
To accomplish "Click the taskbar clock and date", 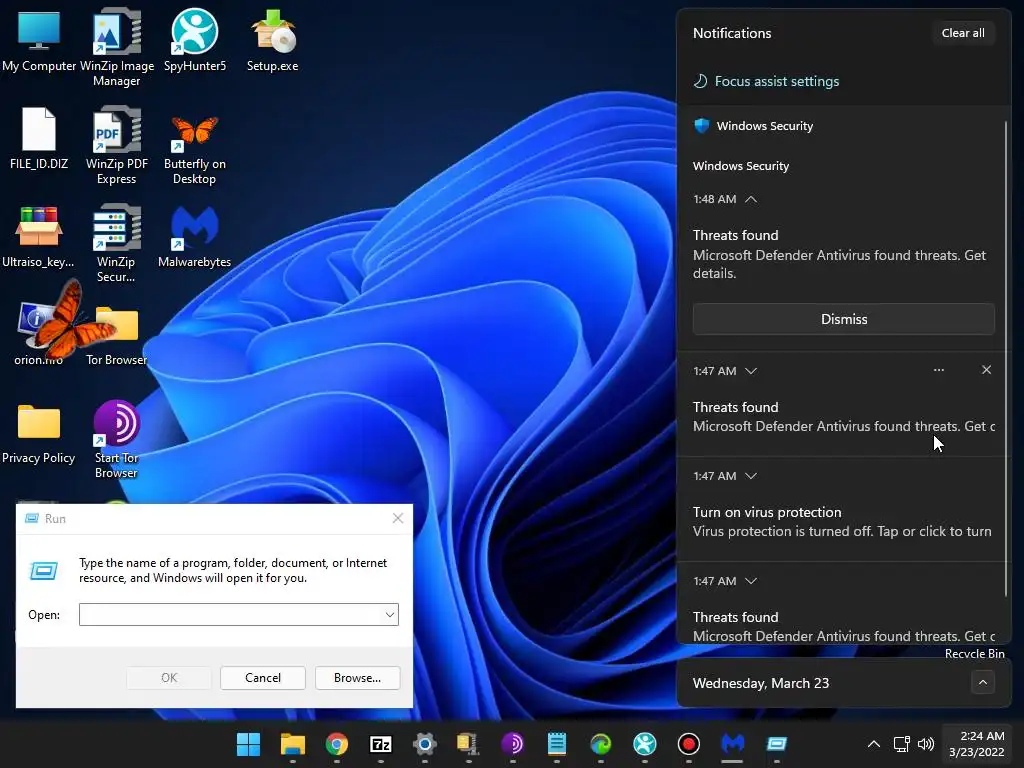I will 976,744.
